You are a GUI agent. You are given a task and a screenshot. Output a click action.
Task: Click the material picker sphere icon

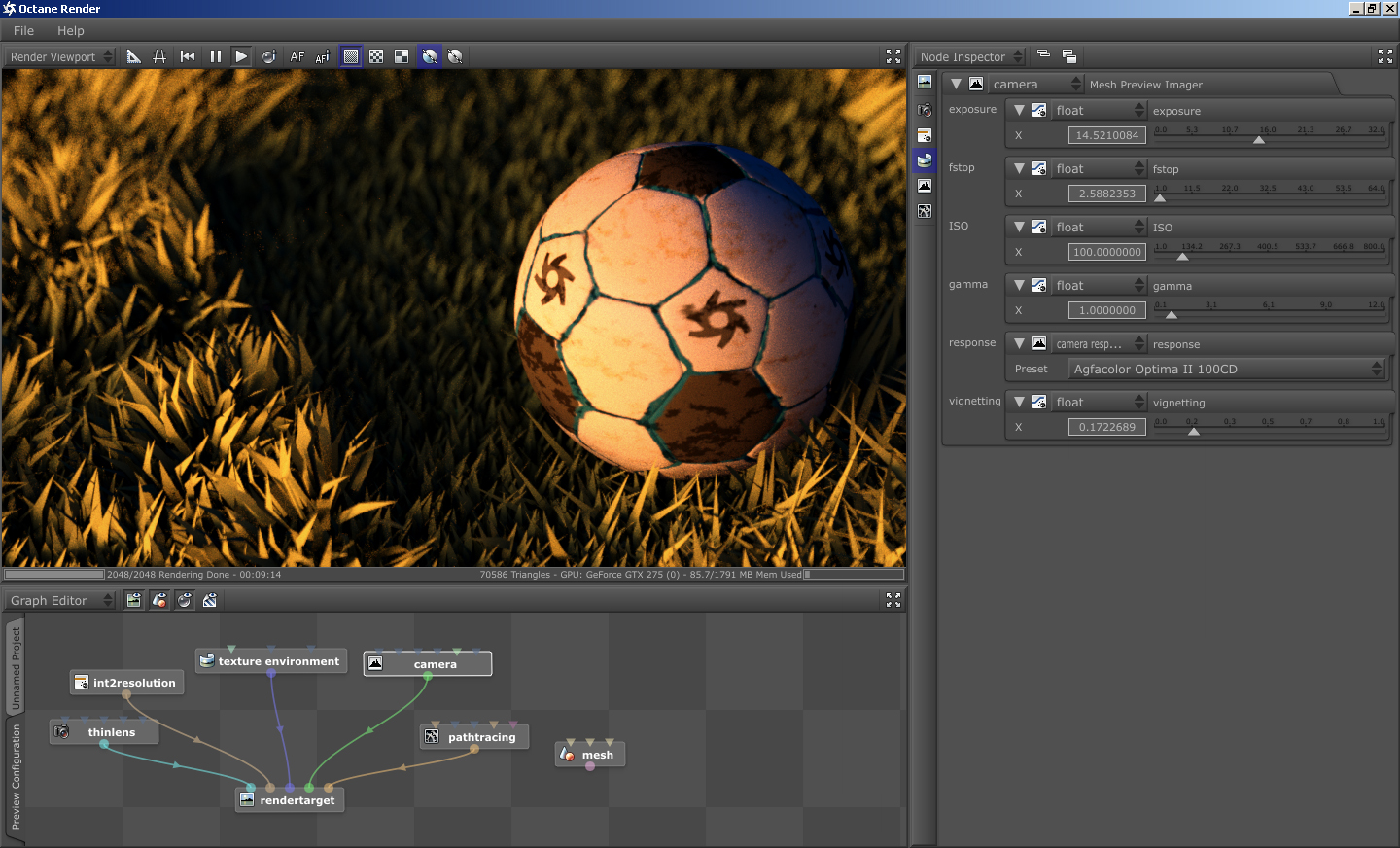point(269,56)
